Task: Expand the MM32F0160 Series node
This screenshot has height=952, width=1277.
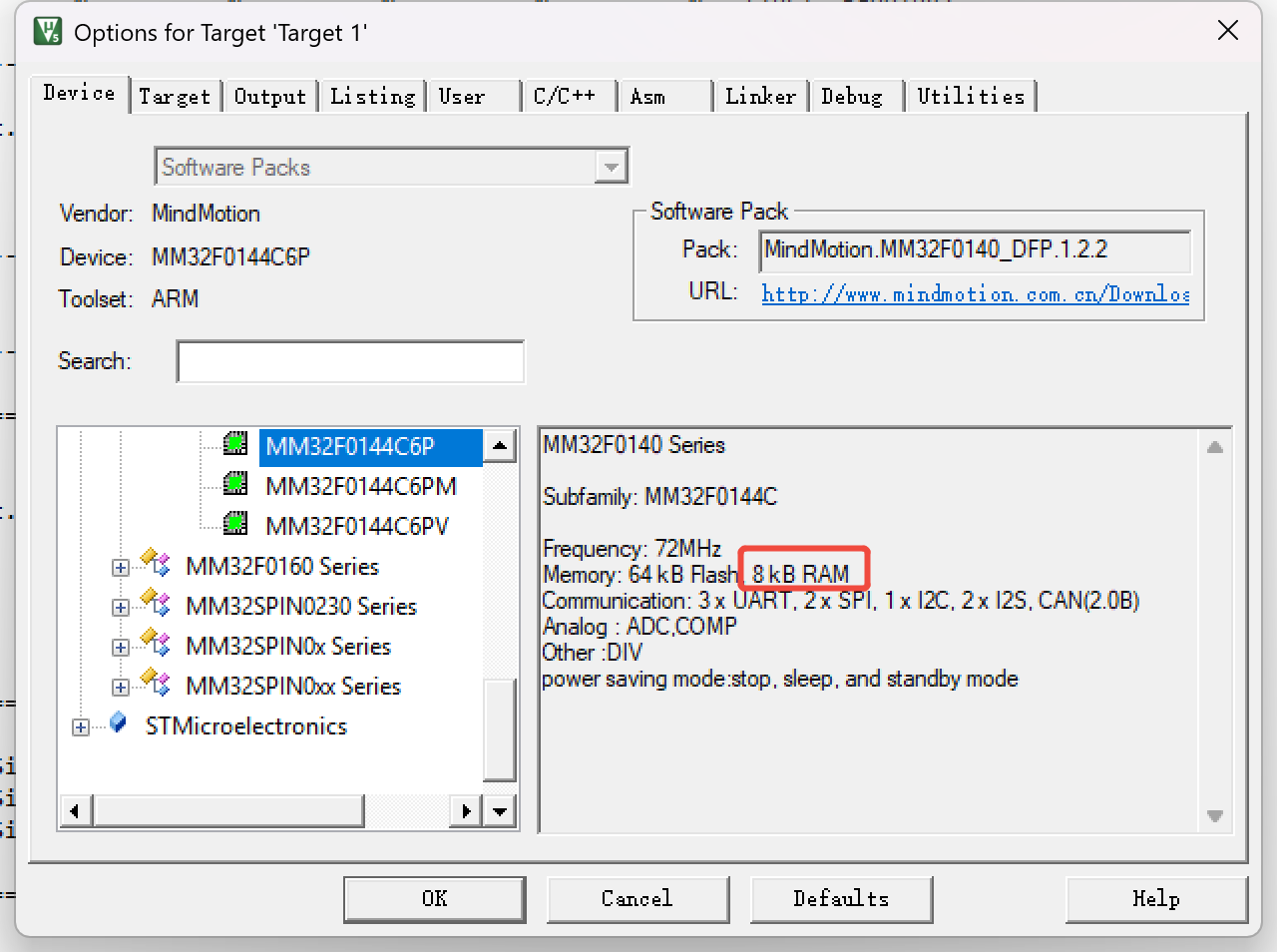Action: (x=121, y=568)
